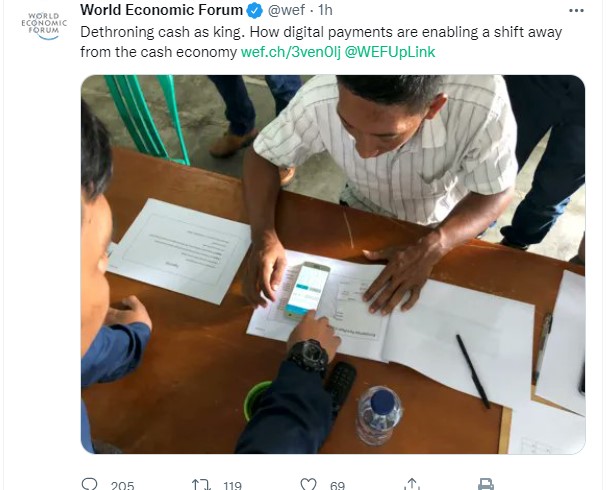
Task: Open the tweet photo of the phone payment
Action: point(333,264)
